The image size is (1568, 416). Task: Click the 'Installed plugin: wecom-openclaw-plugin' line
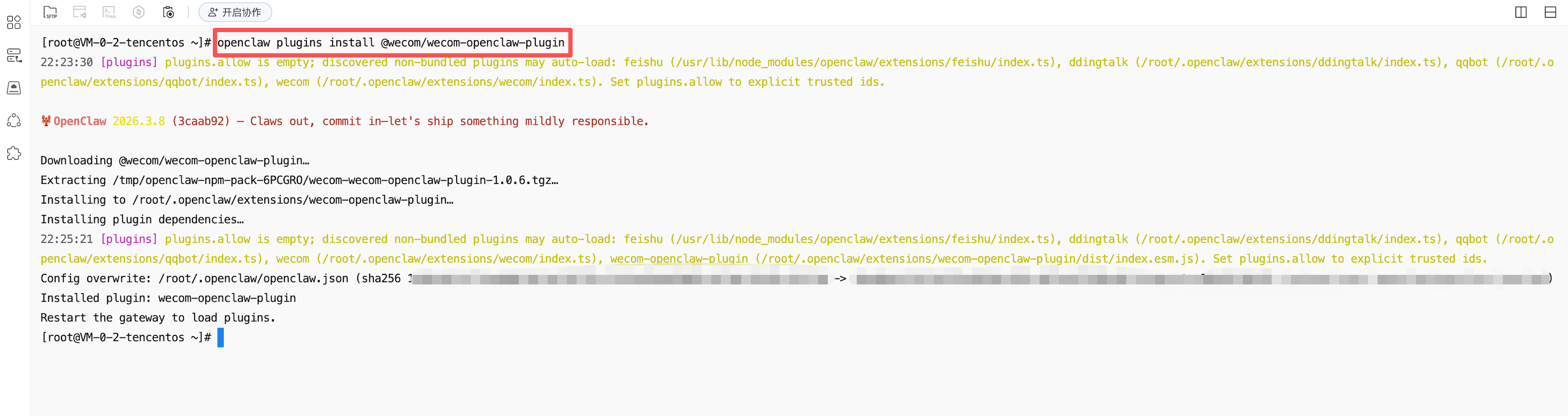(168, 298)
